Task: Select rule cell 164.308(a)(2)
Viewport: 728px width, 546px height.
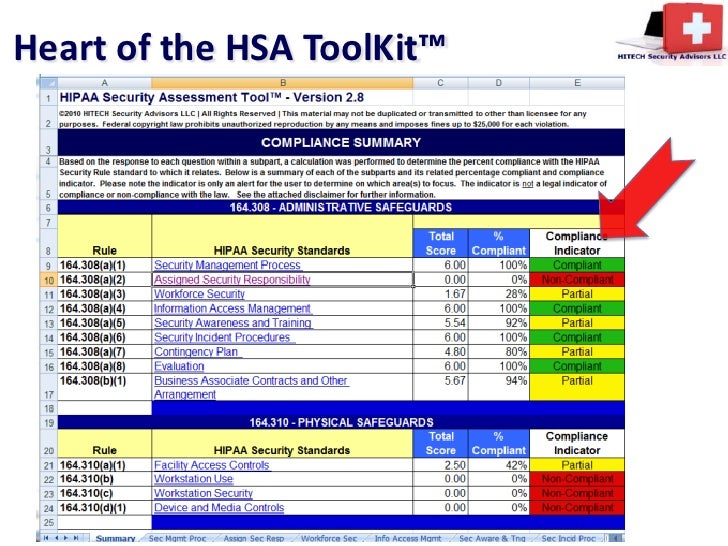Action: click(104, 280)
